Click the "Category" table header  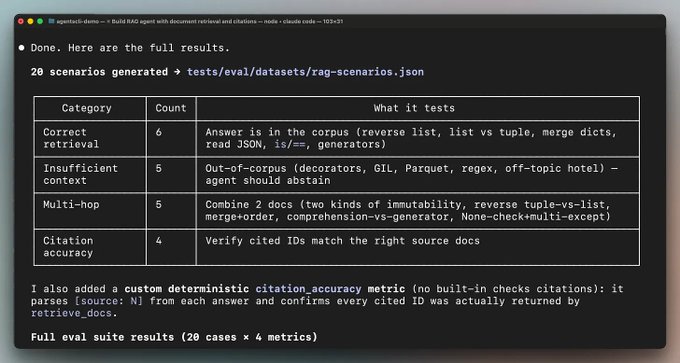coord(87,108)
